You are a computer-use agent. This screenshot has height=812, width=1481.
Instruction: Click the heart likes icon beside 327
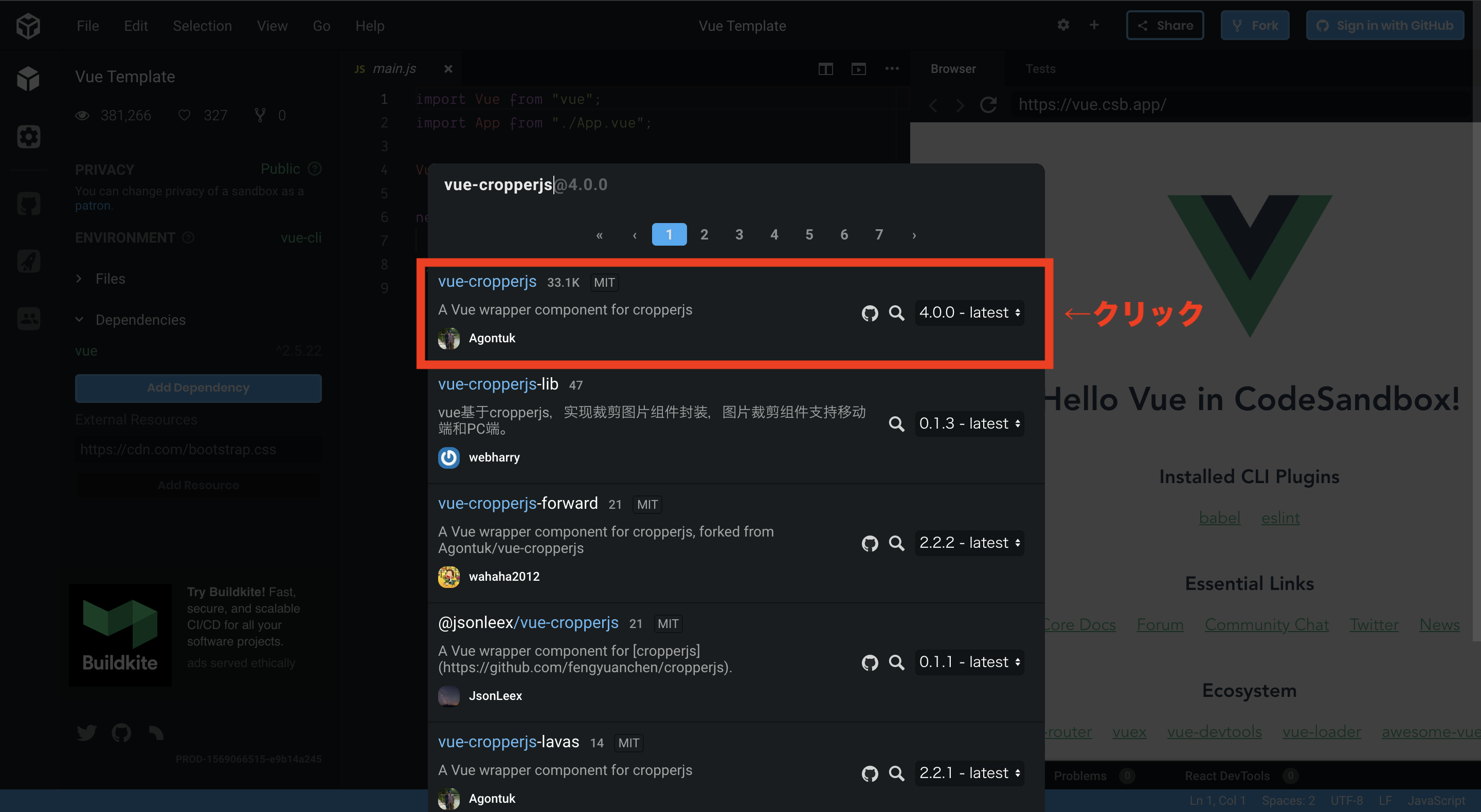(184, 115)
